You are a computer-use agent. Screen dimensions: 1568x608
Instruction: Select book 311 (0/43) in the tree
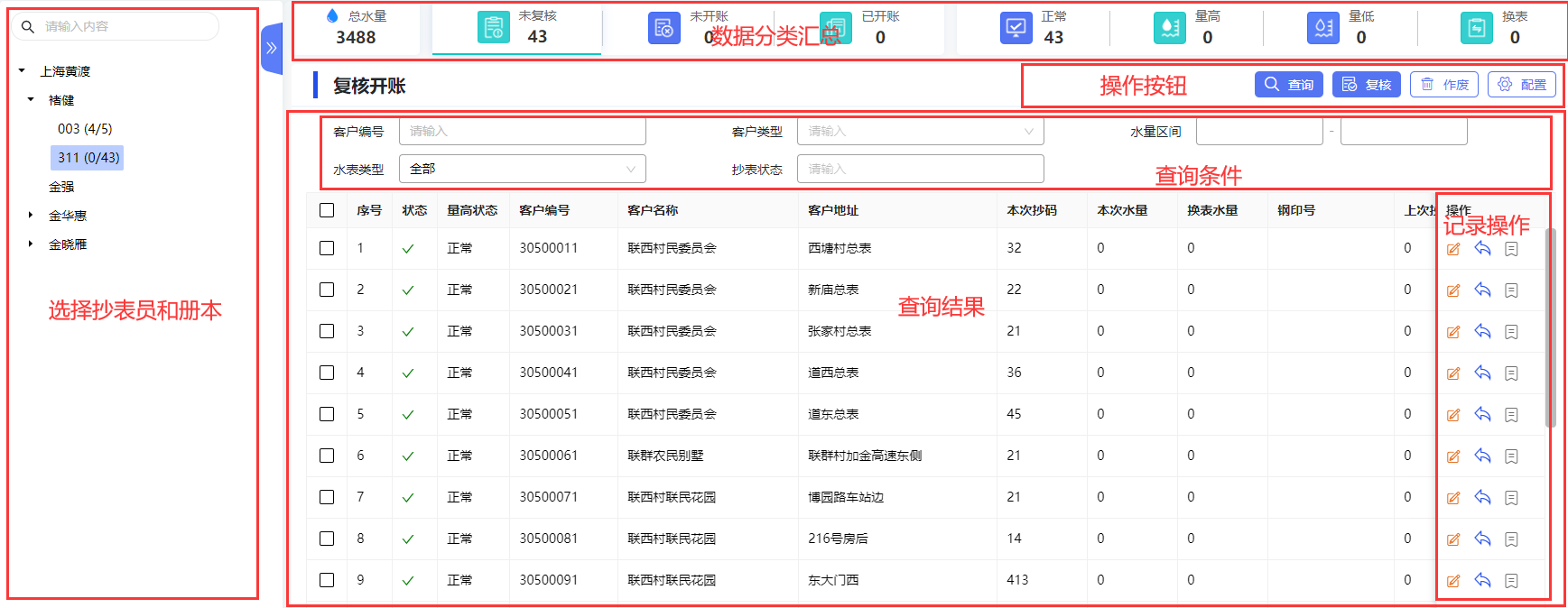click(88, 158)
